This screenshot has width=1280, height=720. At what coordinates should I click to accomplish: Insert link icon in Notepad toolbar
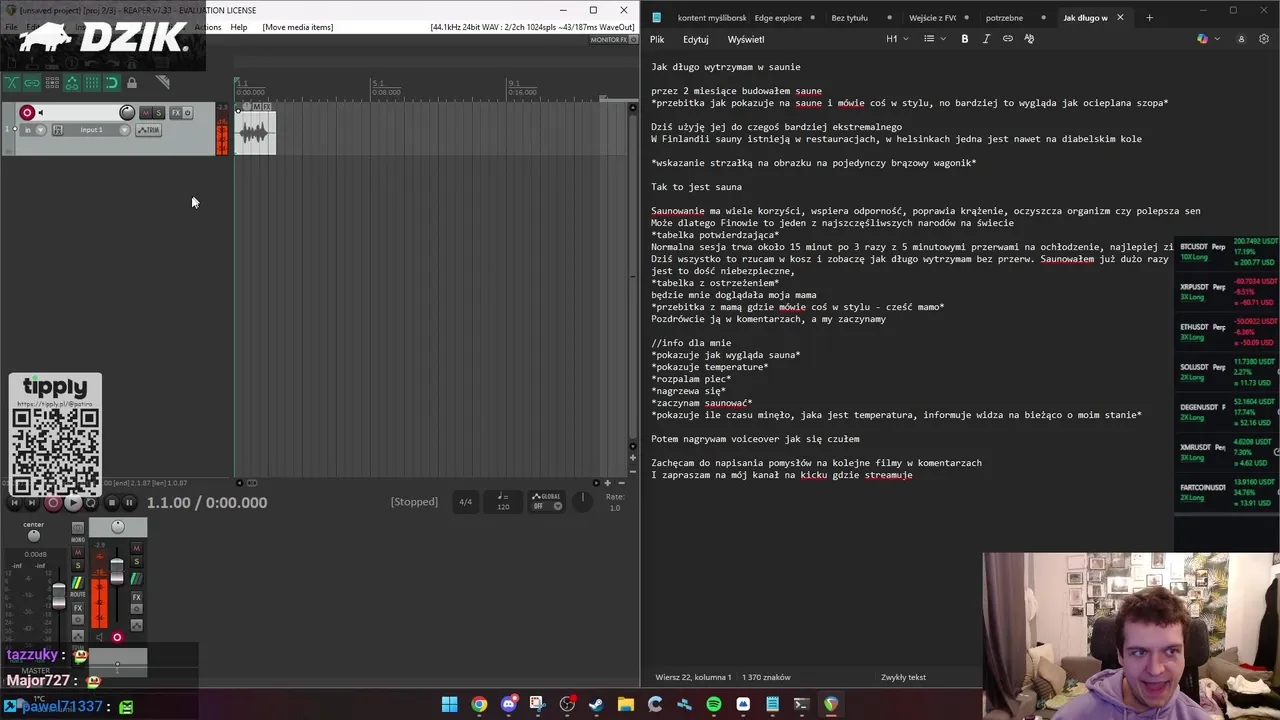point(1008,39)
